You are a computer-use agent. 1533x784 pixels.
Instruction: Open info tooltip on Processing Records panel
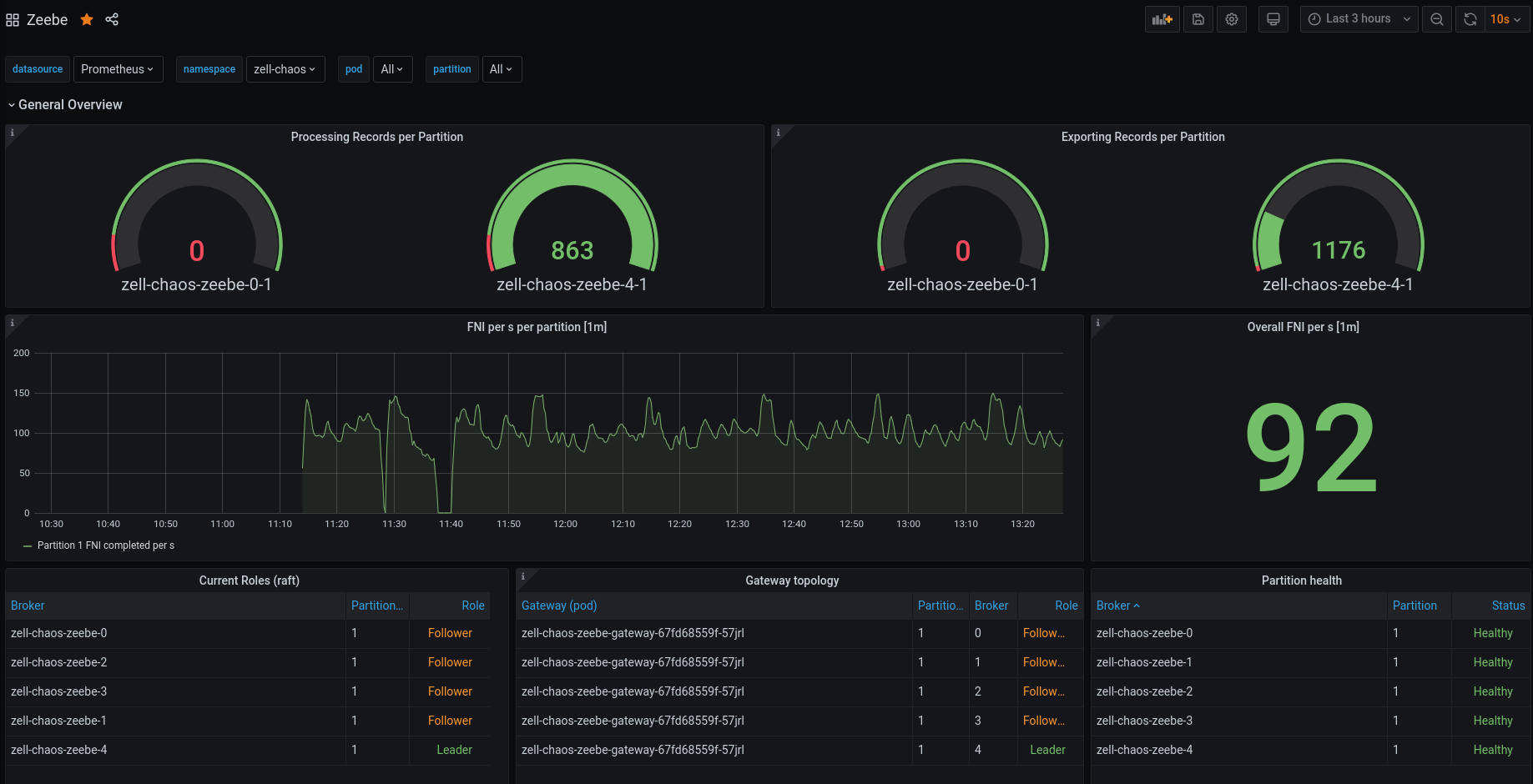[13, 133]
